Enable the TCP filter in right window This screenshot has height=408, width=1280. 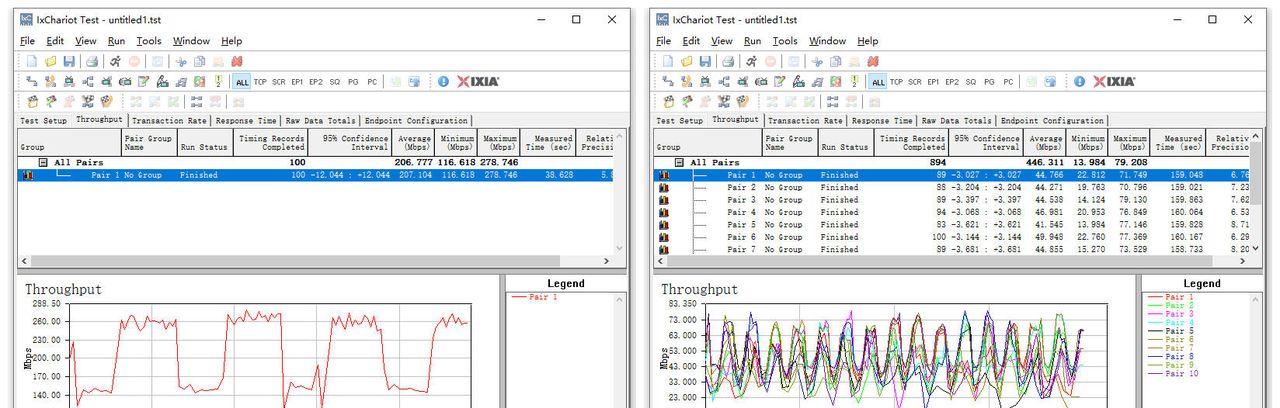coord(896,82)
